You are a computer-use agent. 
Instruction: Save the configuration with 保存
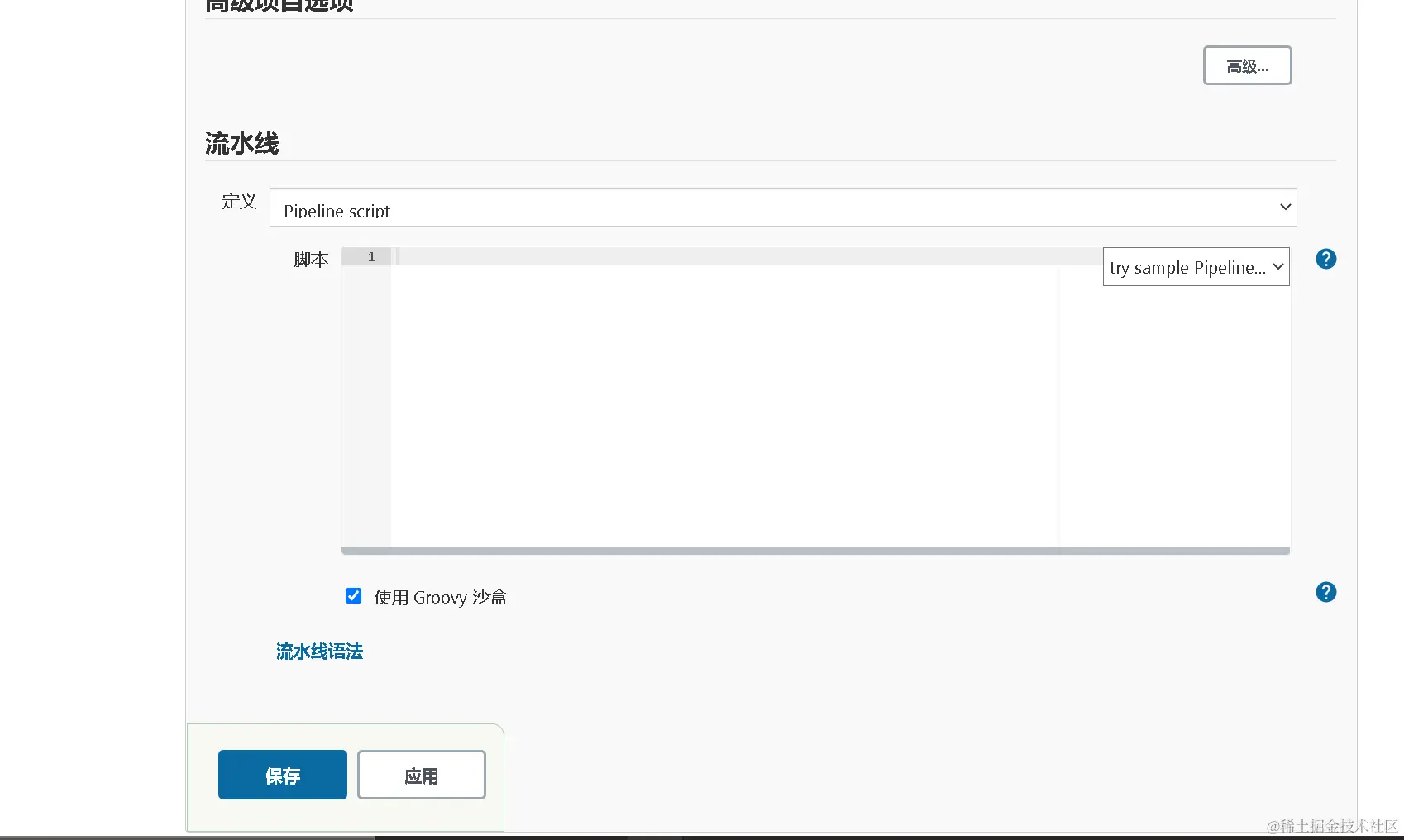(283, 775)
